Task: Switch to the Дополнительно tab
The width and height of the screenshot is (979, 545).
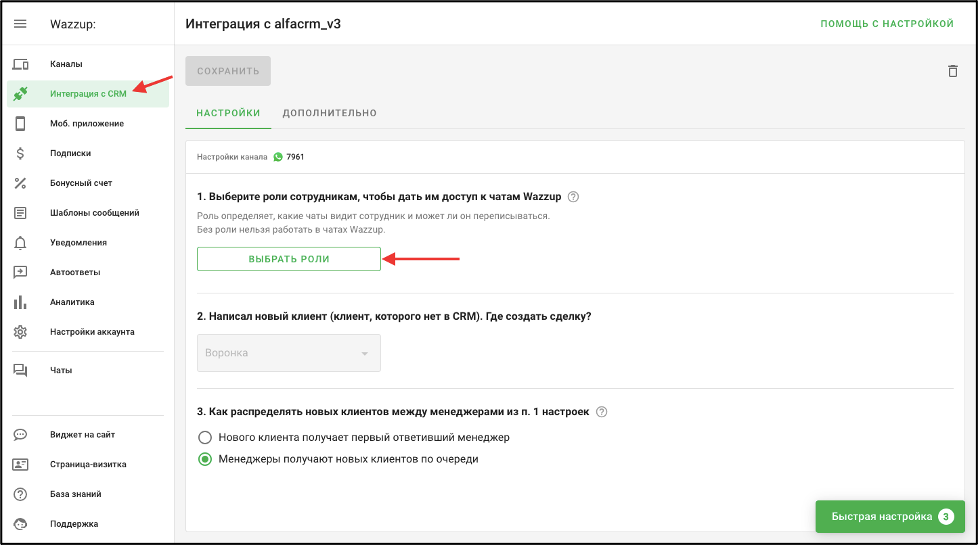Action: point(330,113)
